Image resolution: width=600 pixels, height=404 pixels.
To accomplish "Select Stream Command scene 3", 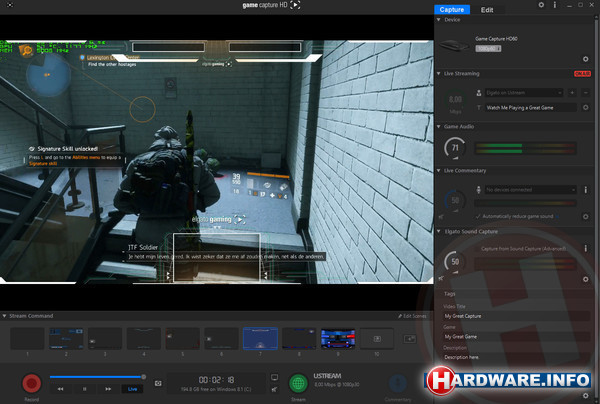I will [x=105, y=339].
